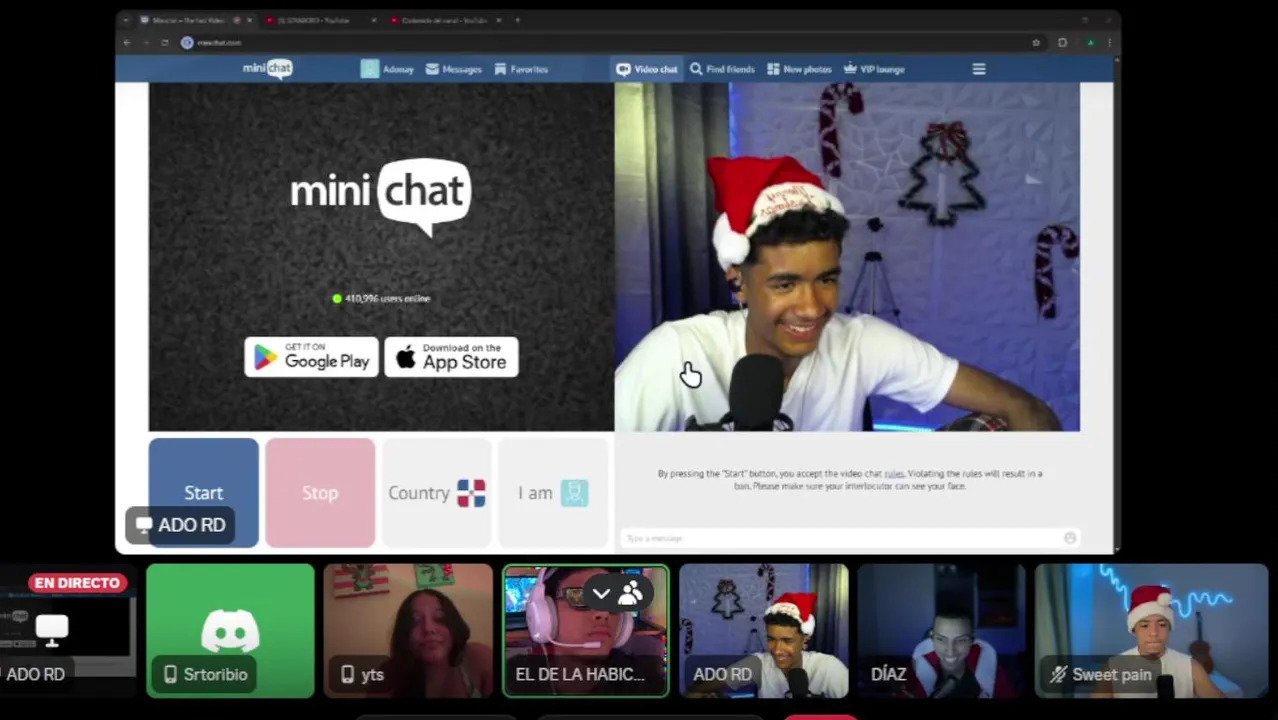Viewport: 1278px width, 720px height.
Task: Select the ADO RD webcam tile
Action: [764, 631]
